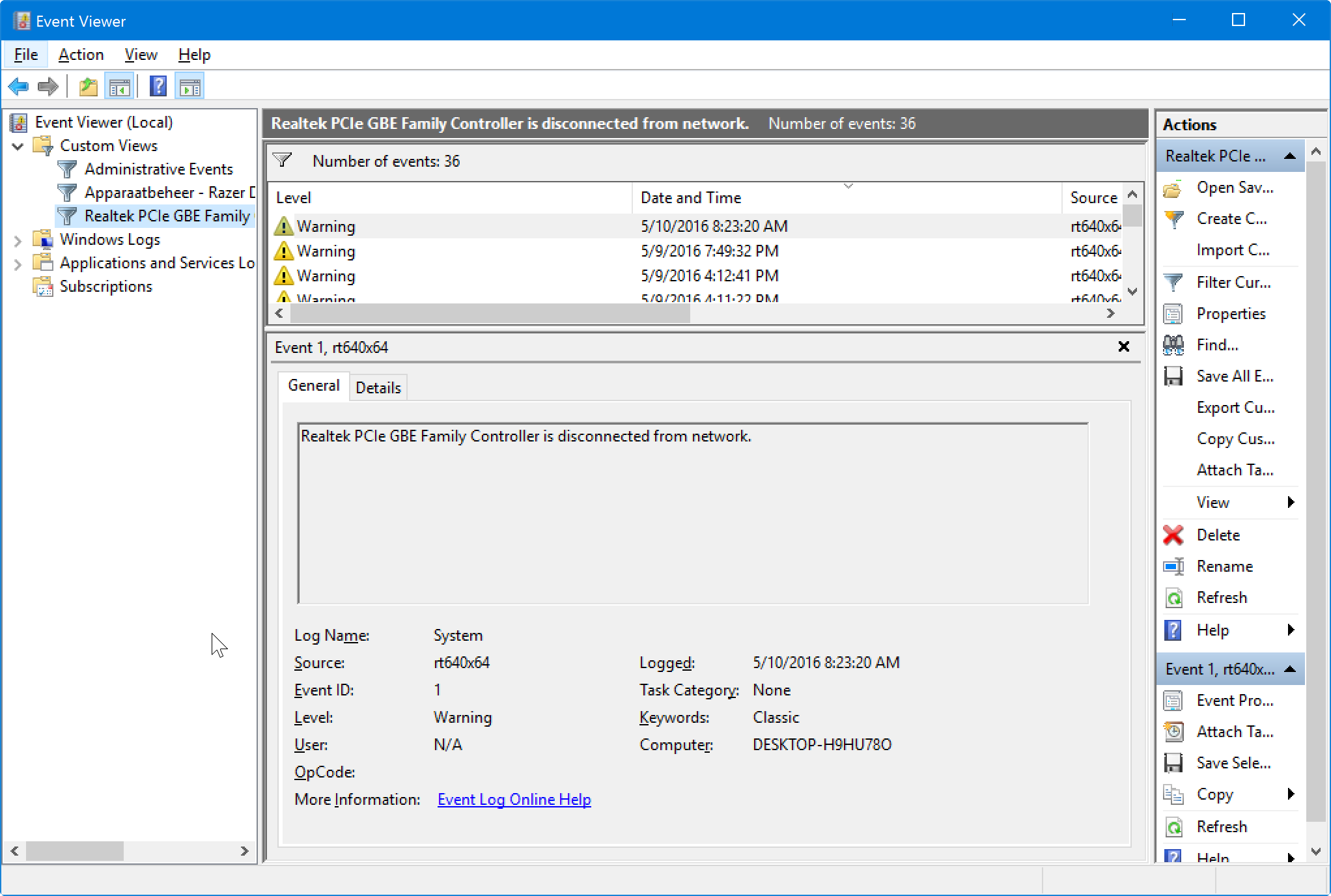Select Administrative Events custom view
1331x896 pixels.
(158, 169)
